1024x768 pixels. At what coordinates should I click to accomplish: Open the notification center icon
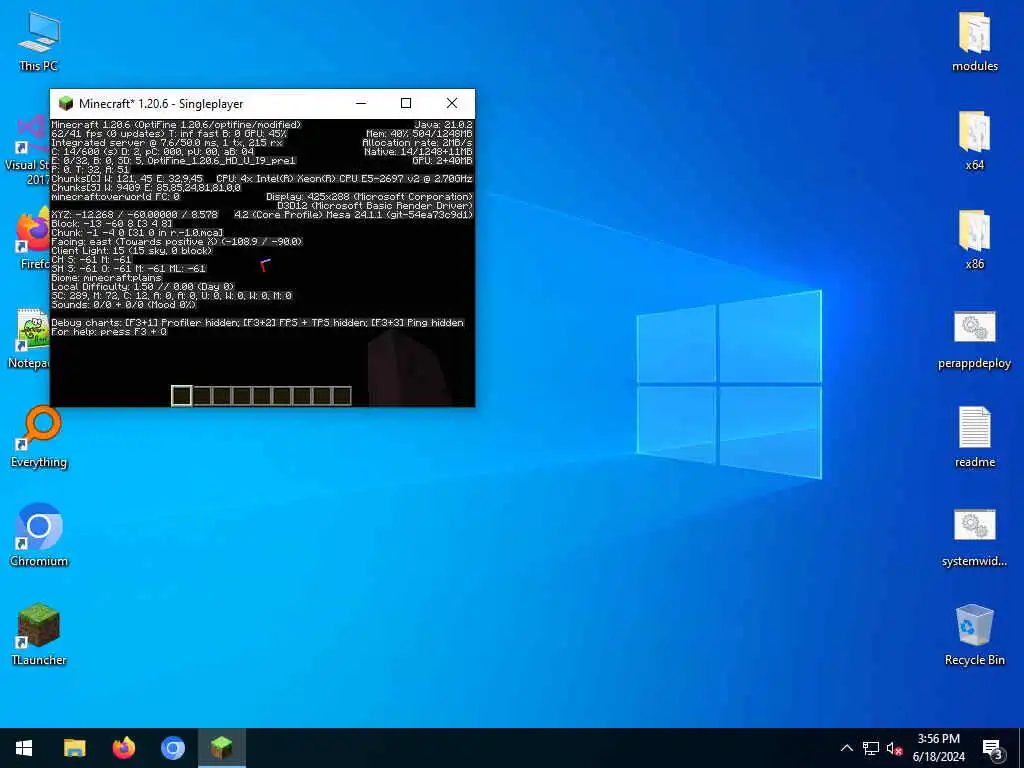[x=992, y=748]
